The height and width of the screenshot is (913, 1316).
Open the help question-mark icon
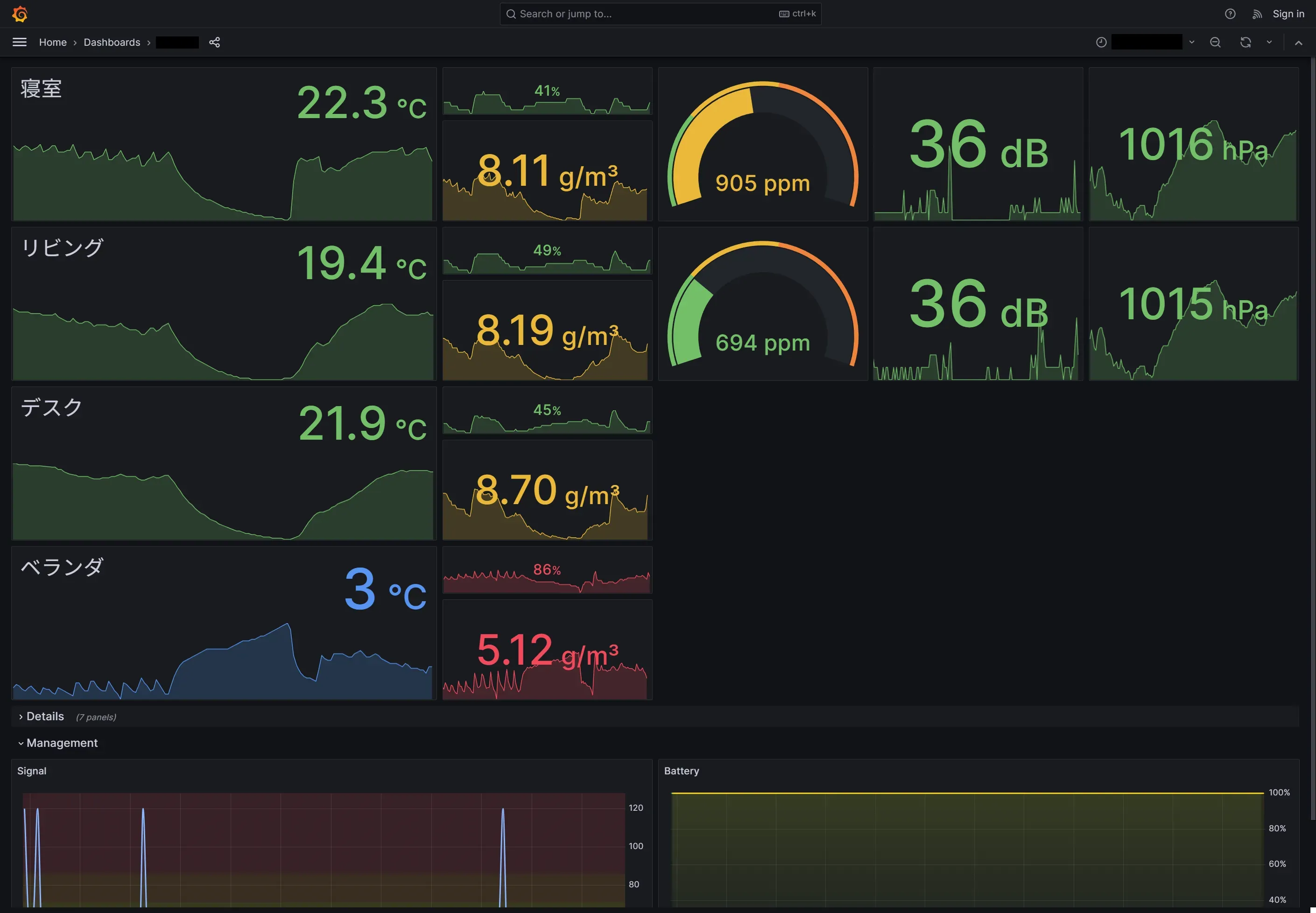[x=1230, y=14]
